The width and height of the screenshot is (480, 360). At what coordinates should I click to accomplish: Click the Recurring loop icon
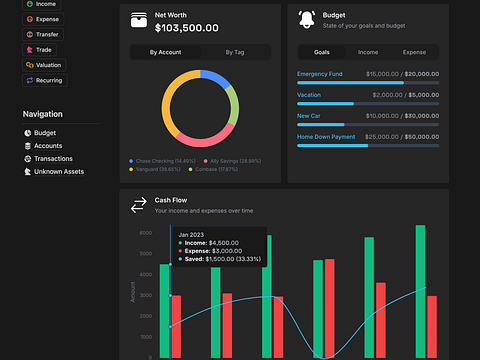click(x=30, y=80)
